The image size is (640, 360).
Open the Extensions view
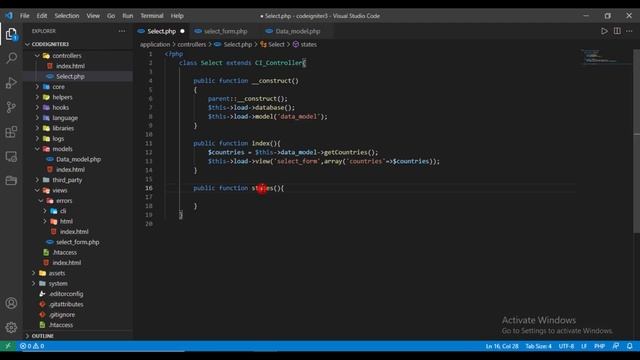coord(11,131)
